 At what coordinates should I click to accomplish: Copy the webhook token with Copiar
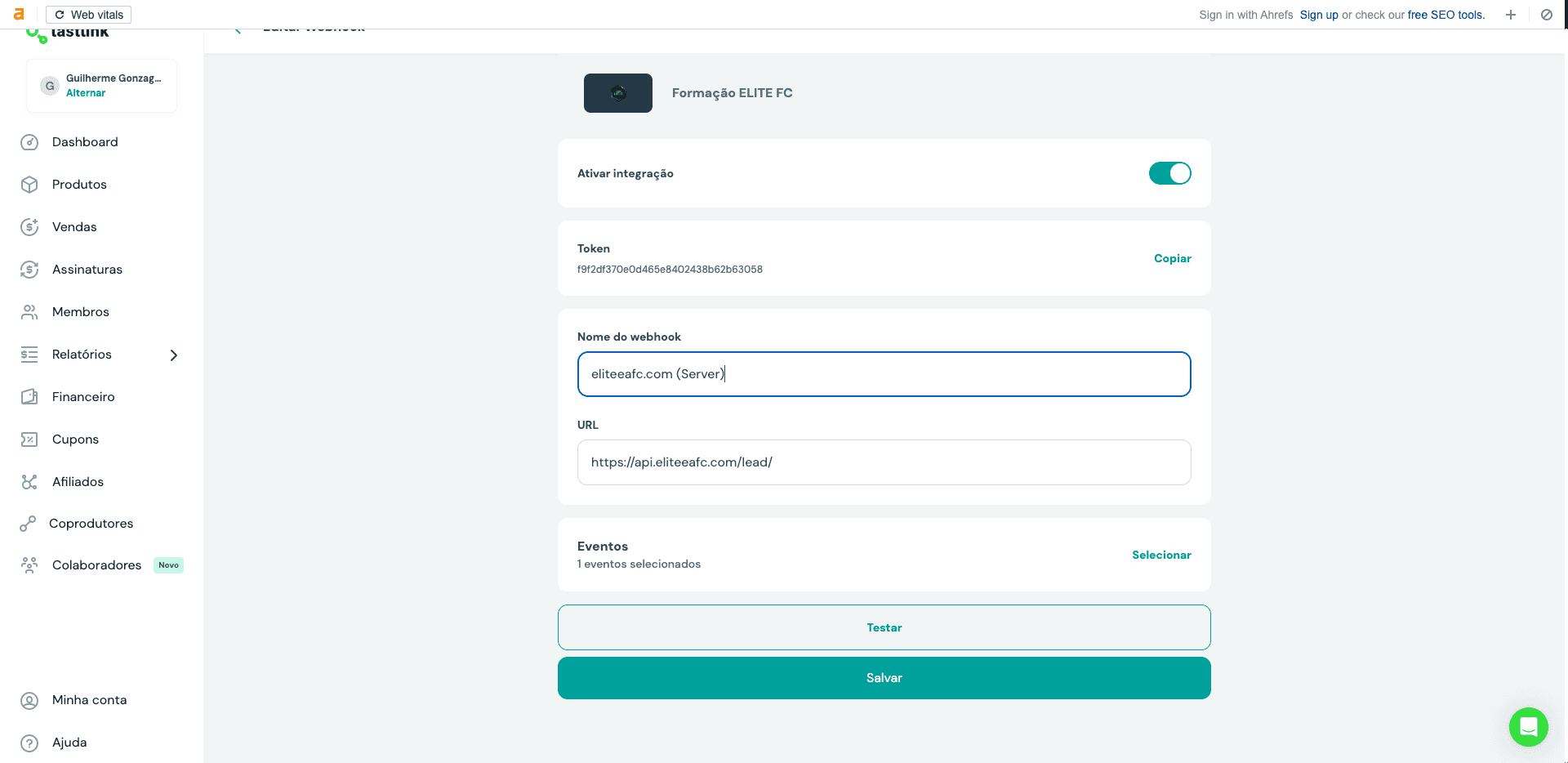[x=1172, y=258]
